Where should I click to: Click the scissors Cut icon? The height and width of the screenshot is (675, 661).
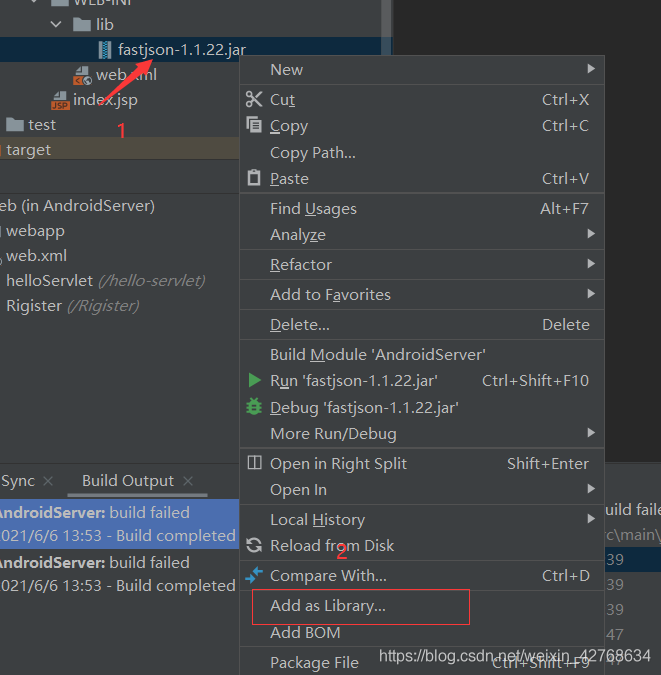pos(254,99)
